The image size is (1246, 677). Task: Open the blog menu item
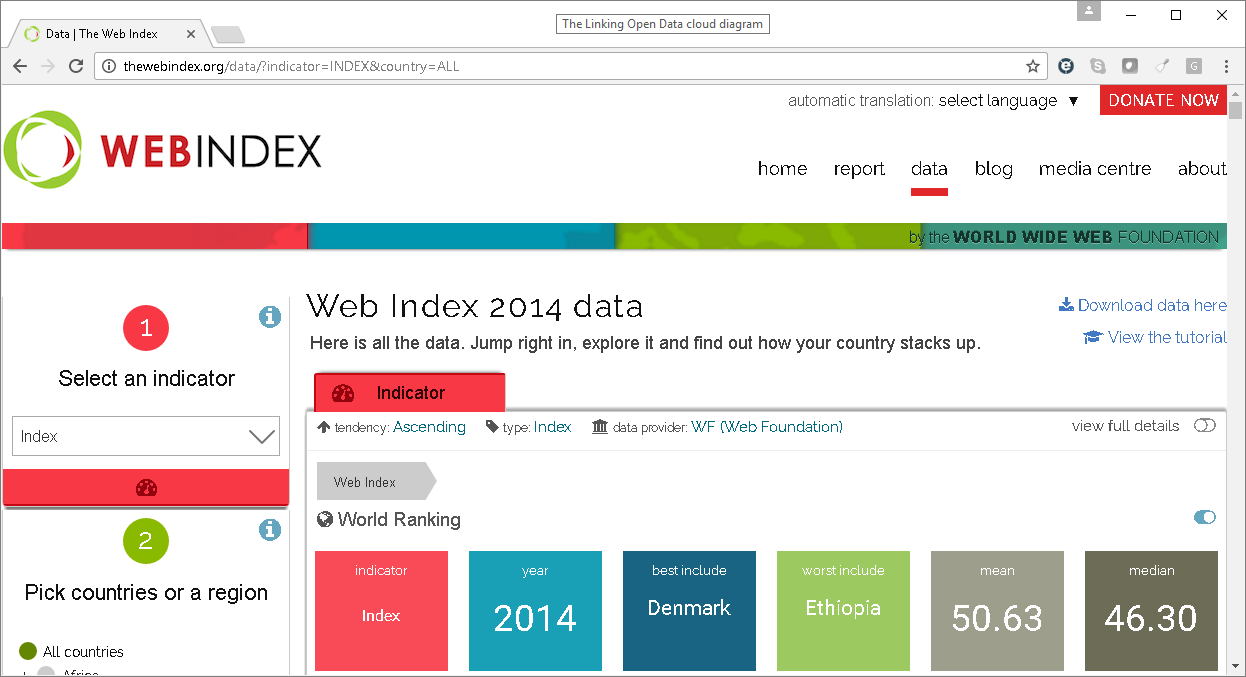pyautogui.click(x=993, y=169)
